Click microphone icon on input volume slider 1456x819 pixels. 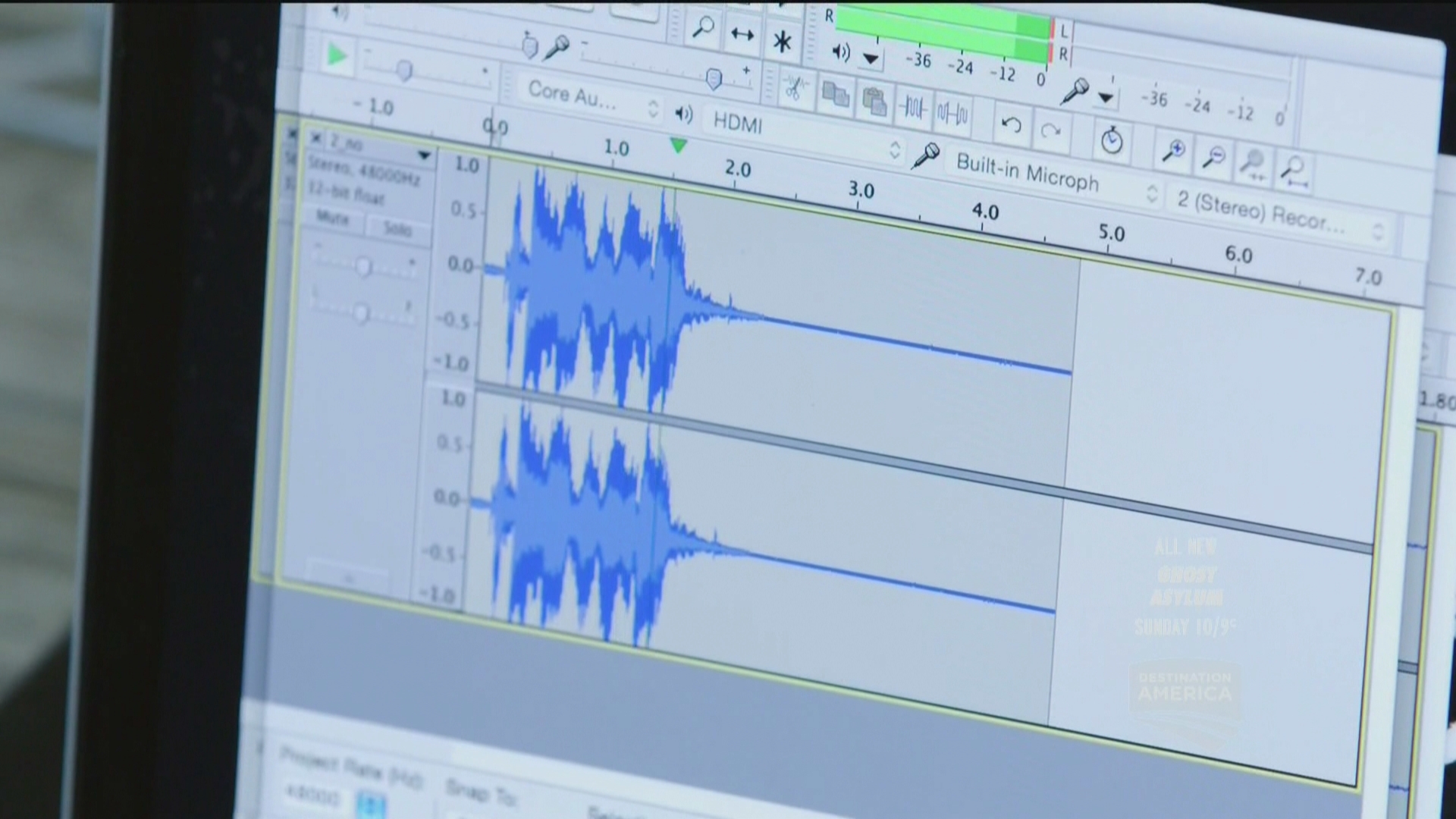click(x=557, y=47)
